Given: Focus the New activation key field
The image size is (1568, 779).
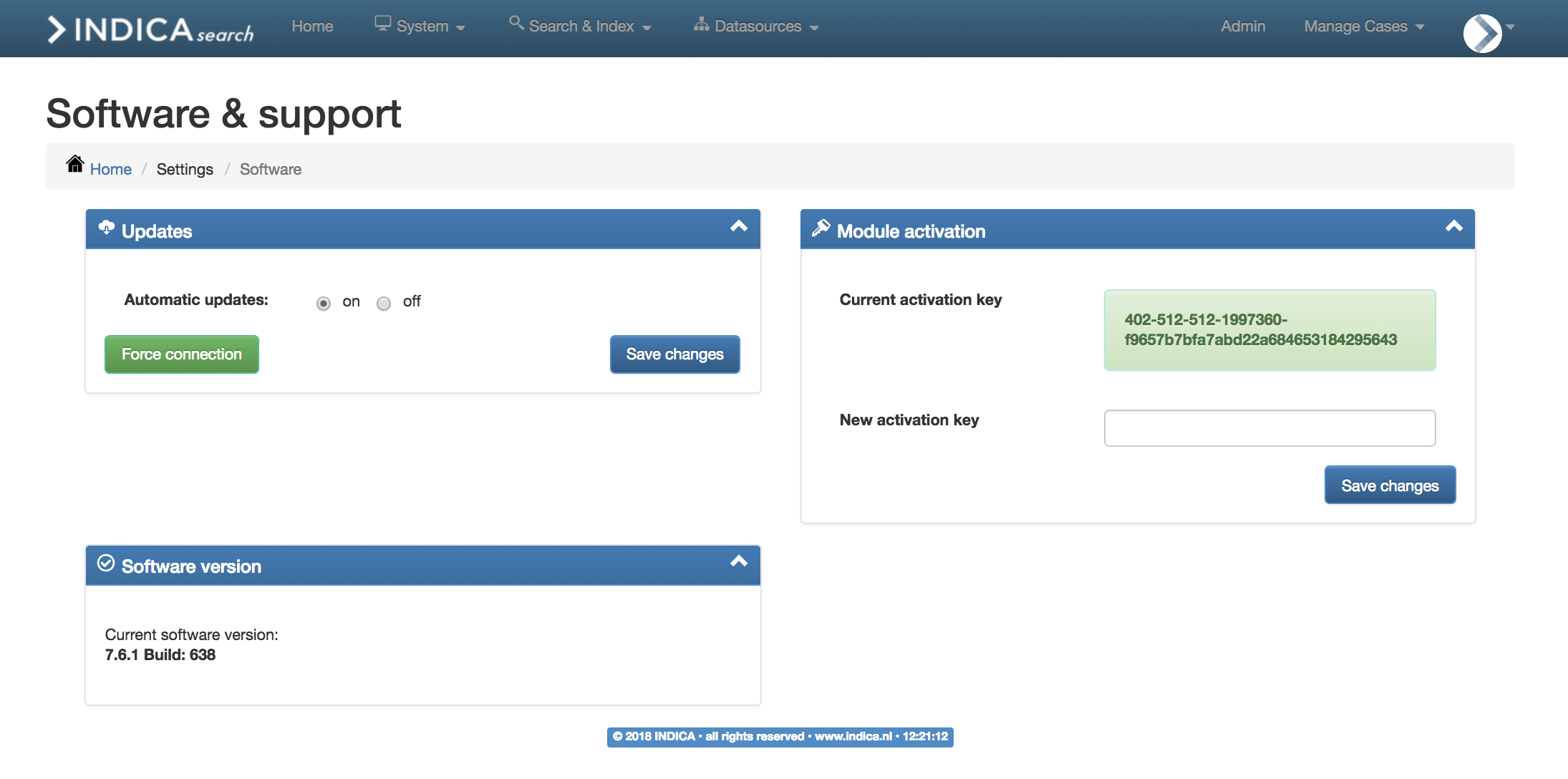Looking at the screenshot, I should click(x=1269, y=428).
